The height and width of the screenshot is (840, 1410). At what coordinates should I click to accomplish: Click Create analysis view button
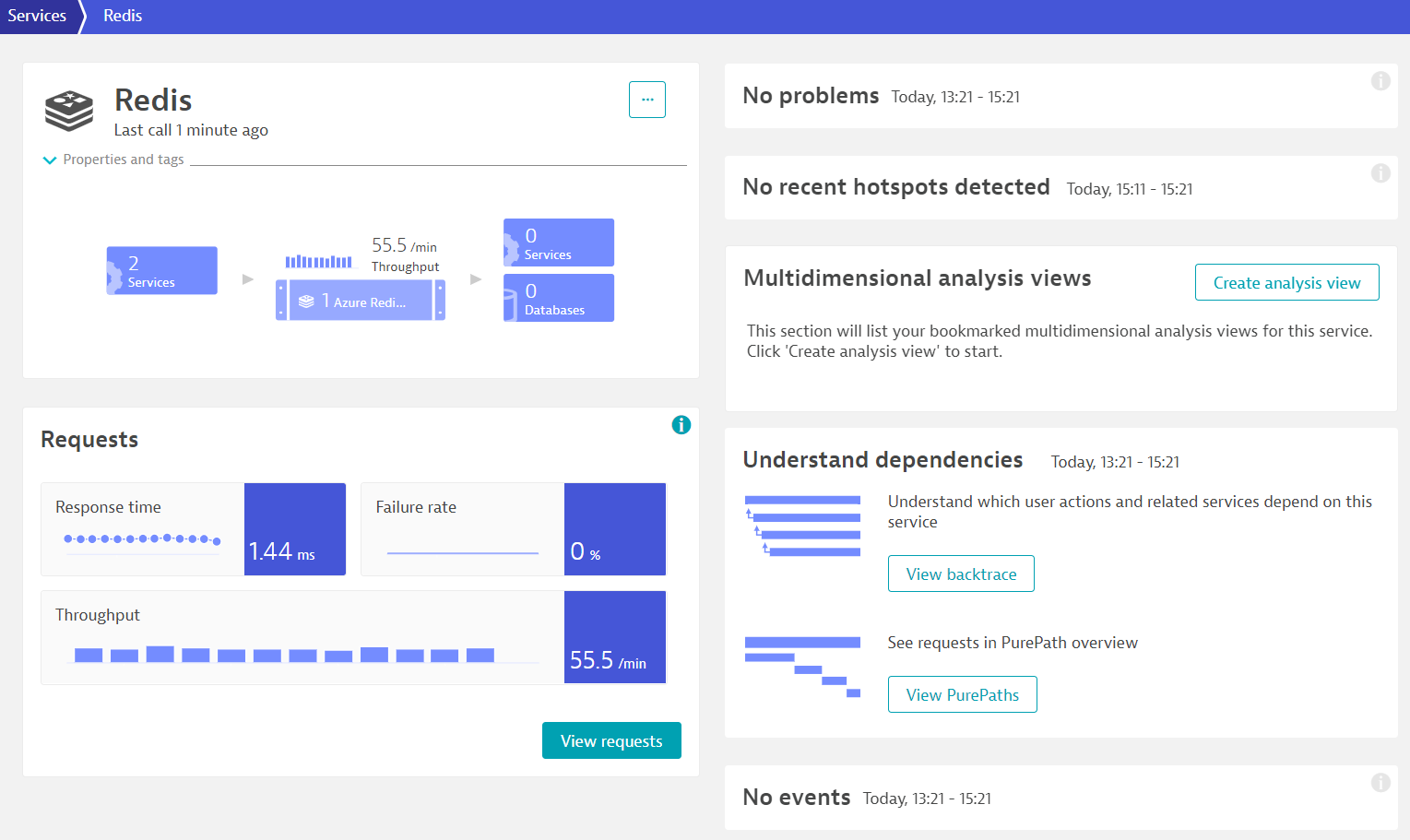point(1287,282)
